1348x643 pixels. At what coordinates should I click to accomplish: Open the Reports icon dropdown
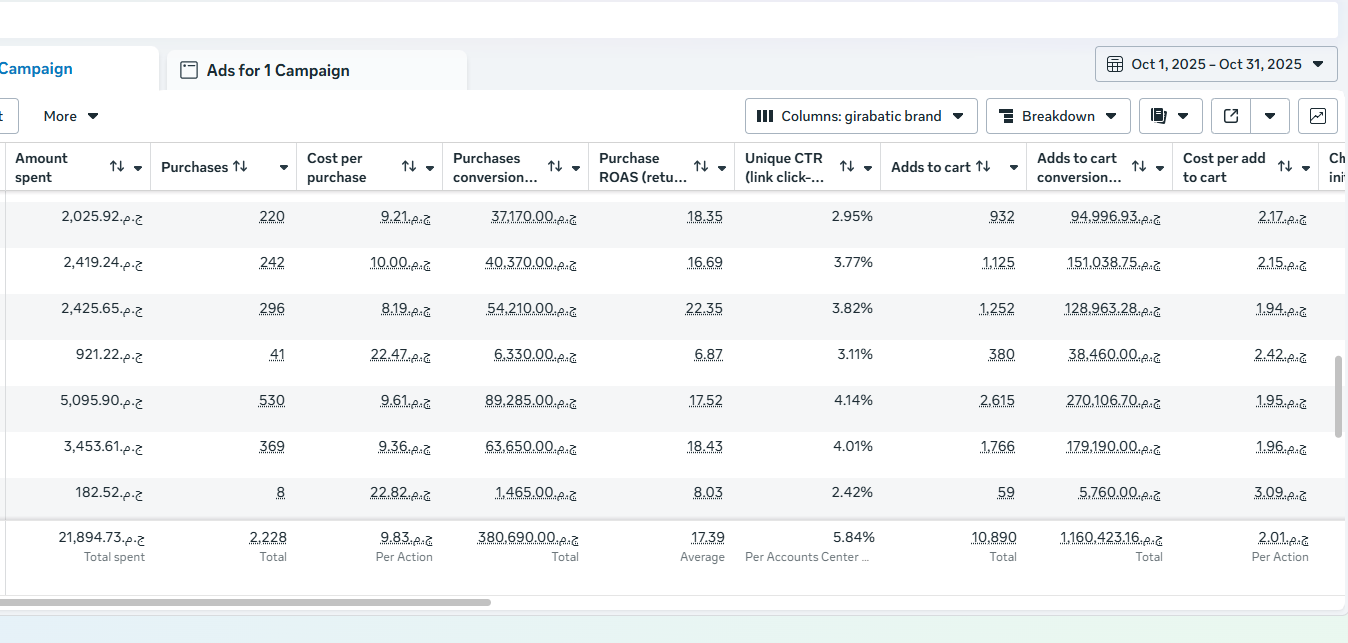coord(1170,116)
